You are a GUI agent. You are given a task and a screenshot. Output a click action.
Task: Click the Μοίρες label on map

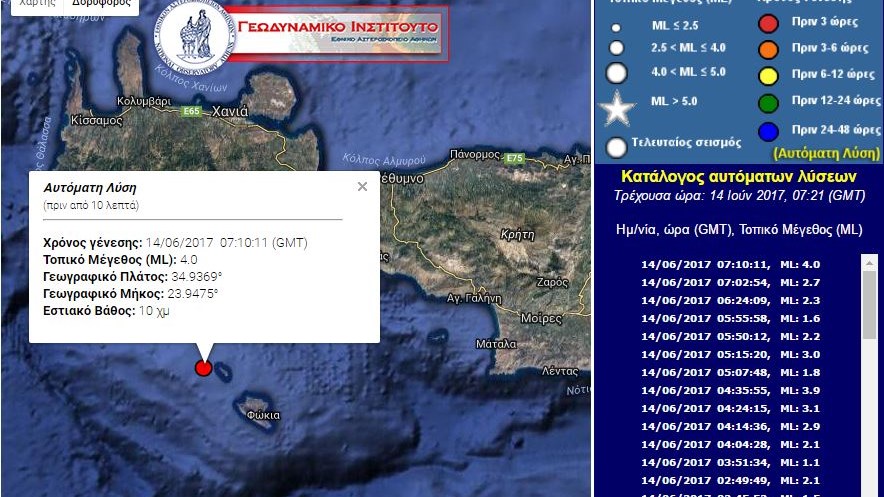coord(541,319)
